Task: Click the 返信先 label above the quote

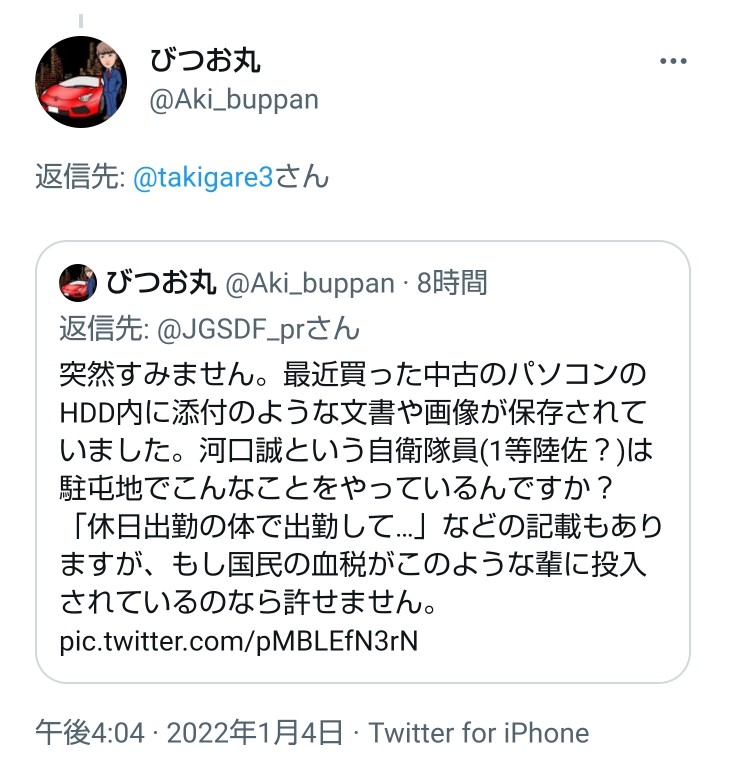Action: coord(79,177)
